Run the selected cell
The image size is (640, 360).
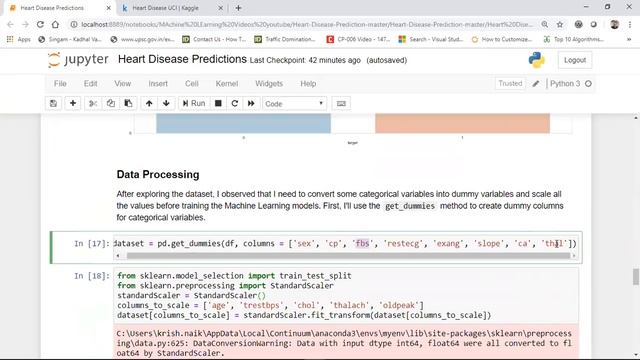tap(194, 104)
